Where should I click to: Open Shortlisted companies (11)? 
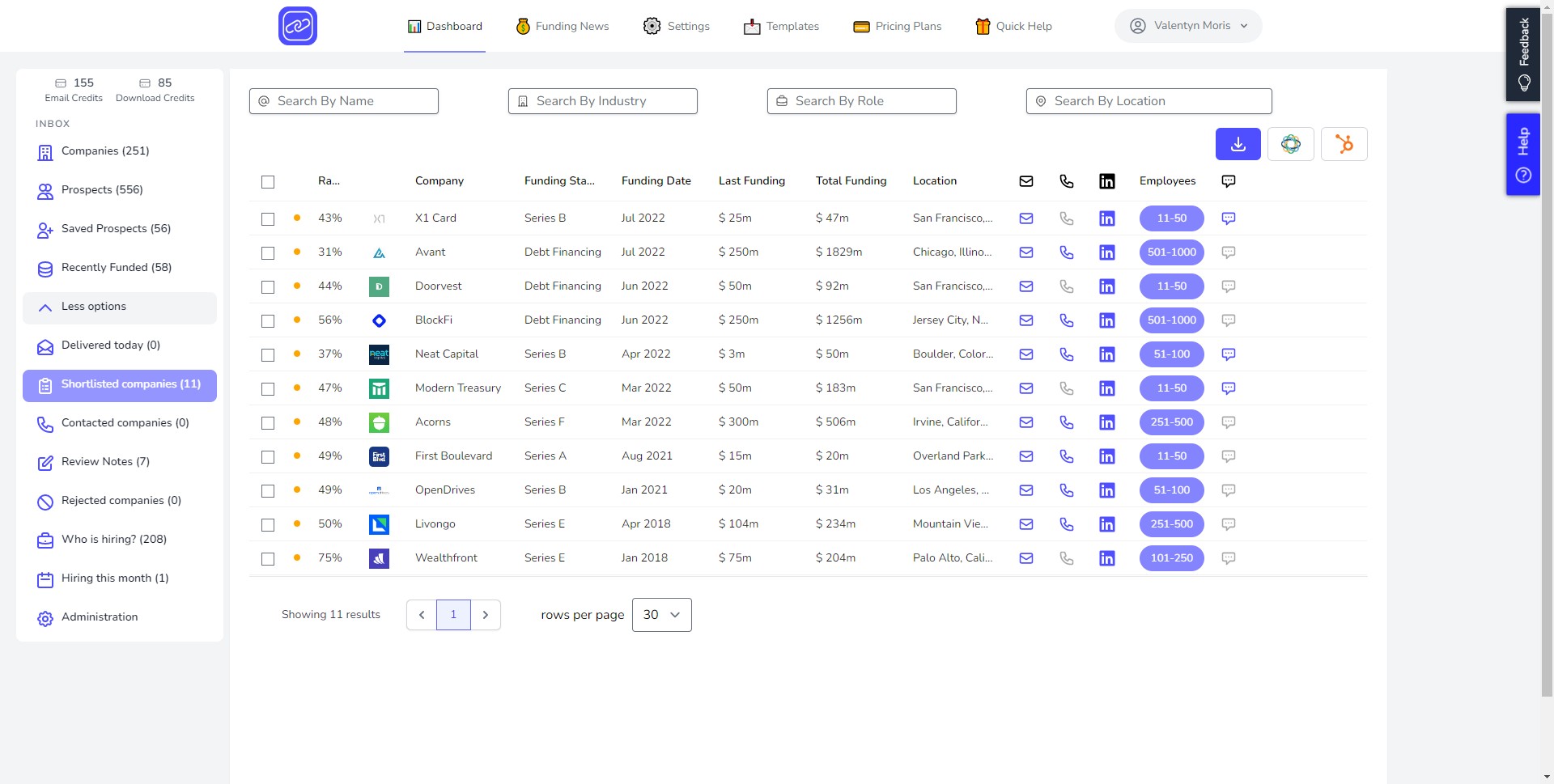pyautogui.click(x=120, y=385)
